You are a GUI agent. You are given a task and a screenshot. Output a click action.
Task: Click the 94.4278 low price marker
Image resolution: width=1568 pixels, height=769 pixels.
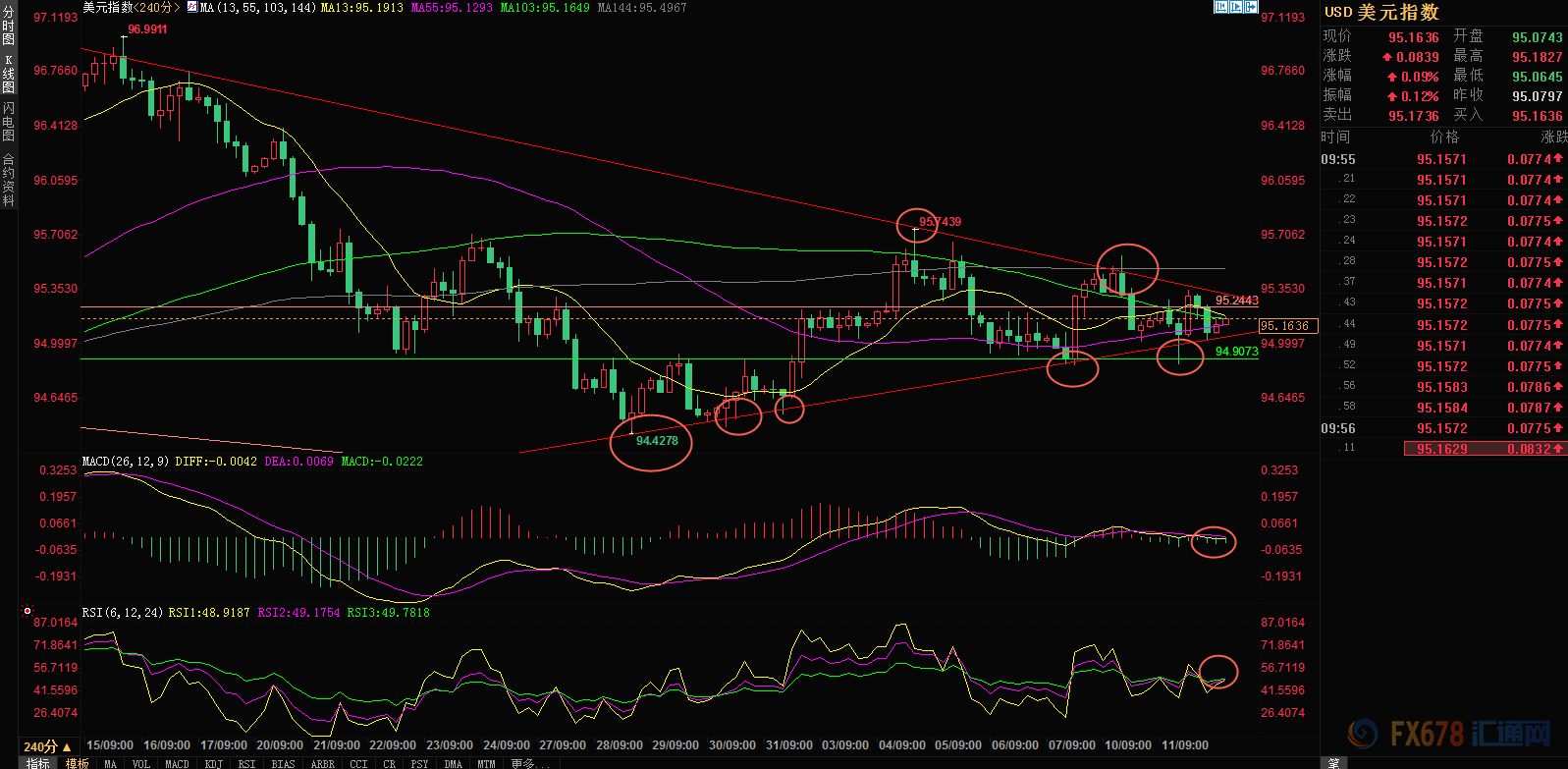657,441
